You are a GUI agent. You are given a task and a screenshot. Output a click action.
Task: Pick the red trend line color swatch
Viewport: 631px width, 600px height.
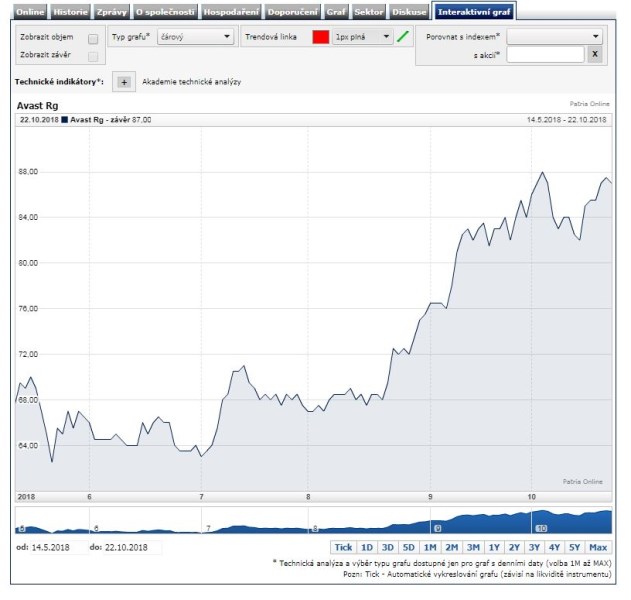321,37
